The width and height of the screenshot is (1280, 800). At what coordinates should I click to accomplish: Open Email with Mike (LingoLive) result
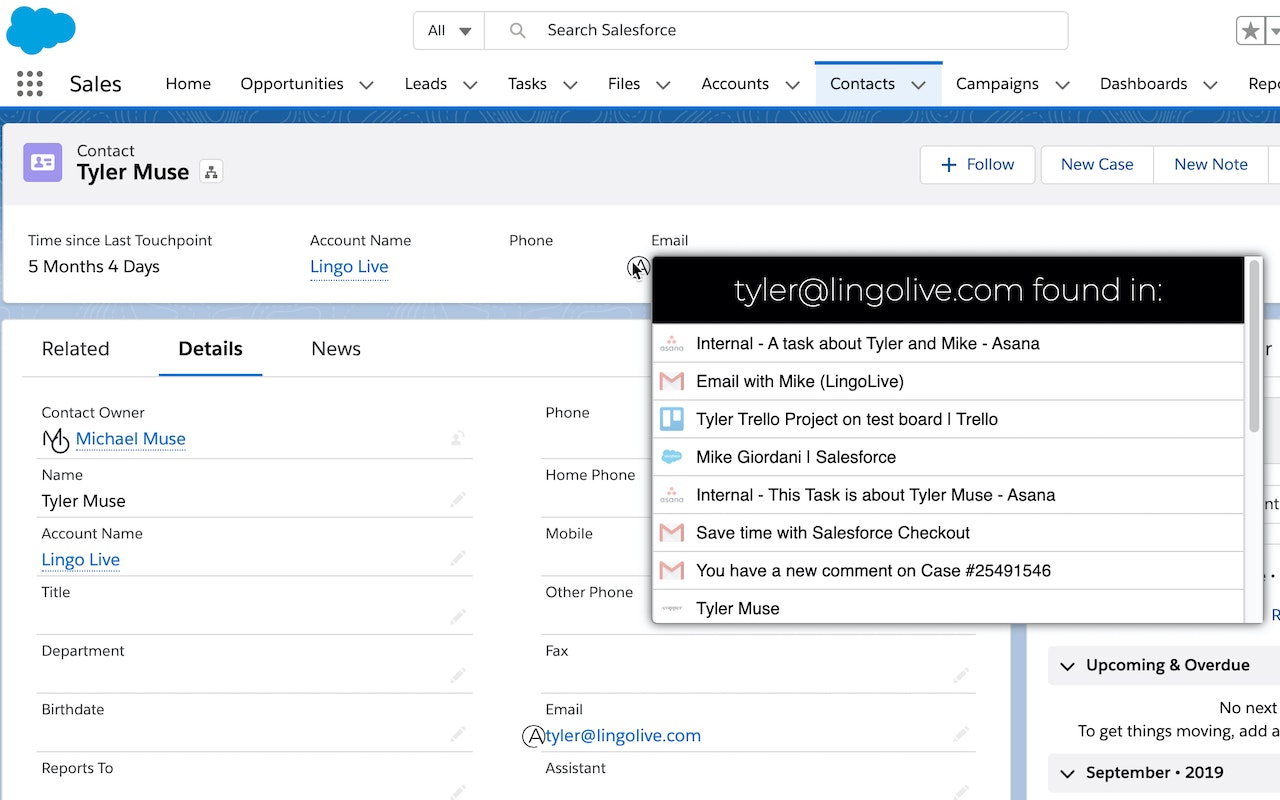click(x=948, y=381)
